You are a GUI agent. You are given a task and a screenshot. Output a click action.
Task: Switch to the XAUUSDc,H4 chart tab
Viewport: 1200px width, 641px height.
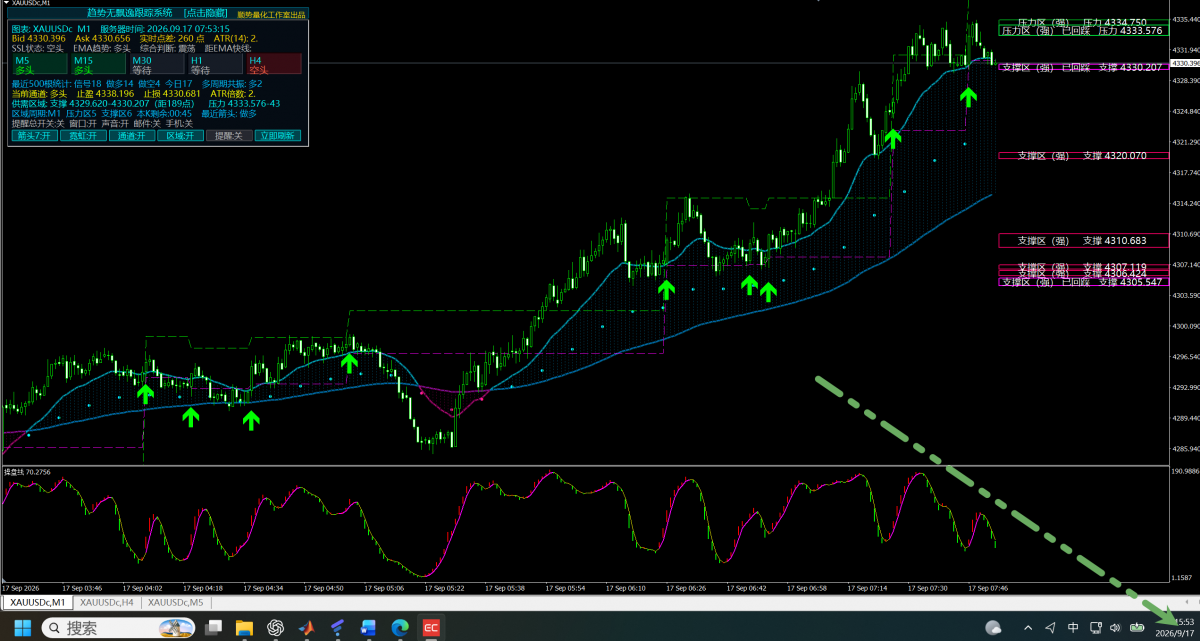(x=107, y=602)
